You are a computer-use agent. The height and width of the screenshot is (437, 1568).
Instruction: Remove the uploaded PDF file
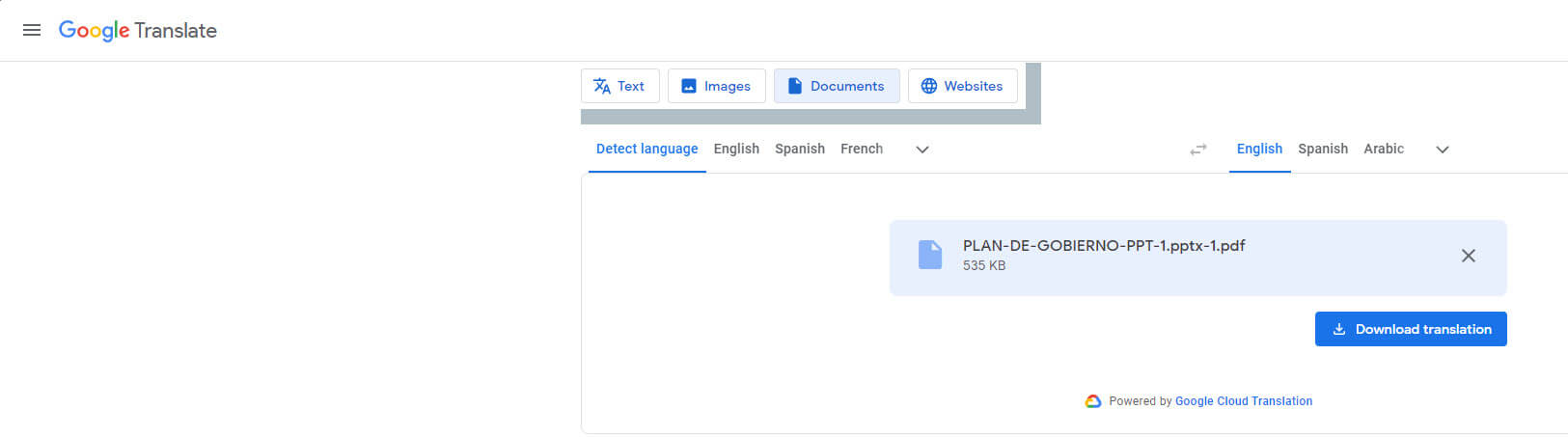[1468, 256]
